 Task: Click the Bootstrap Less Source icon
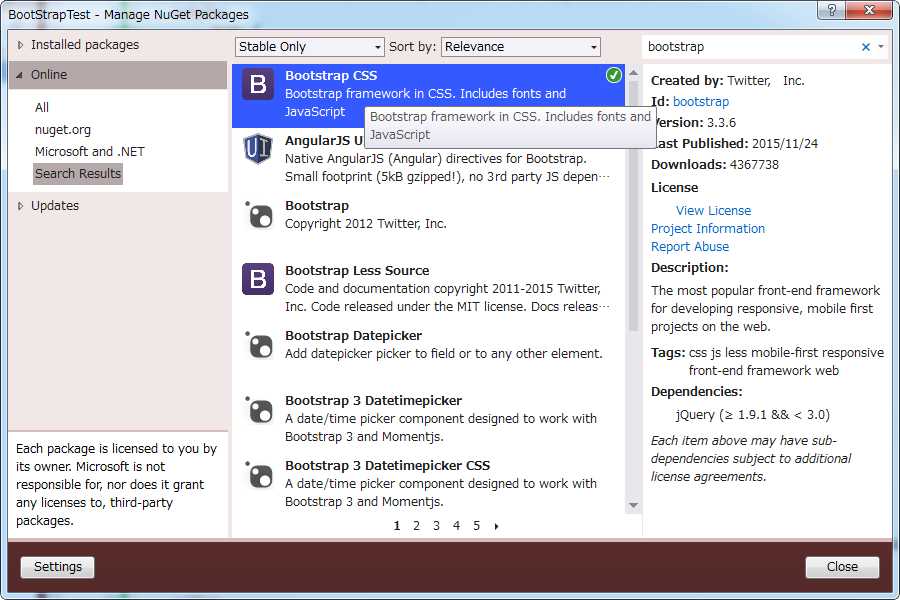[x=258, y=279]
